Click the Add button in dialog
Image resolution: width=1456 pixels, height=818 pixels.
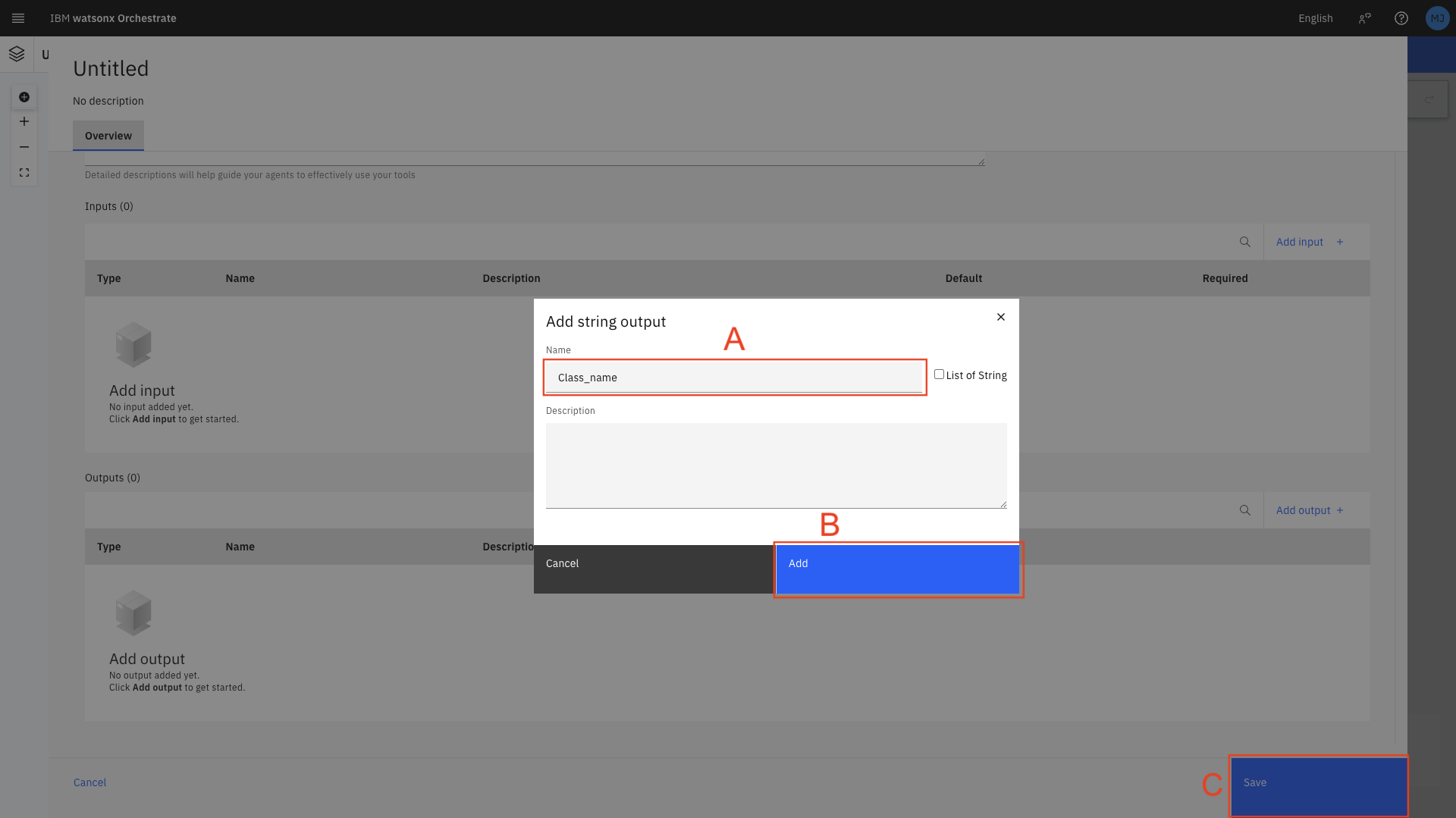click(897, 569)
